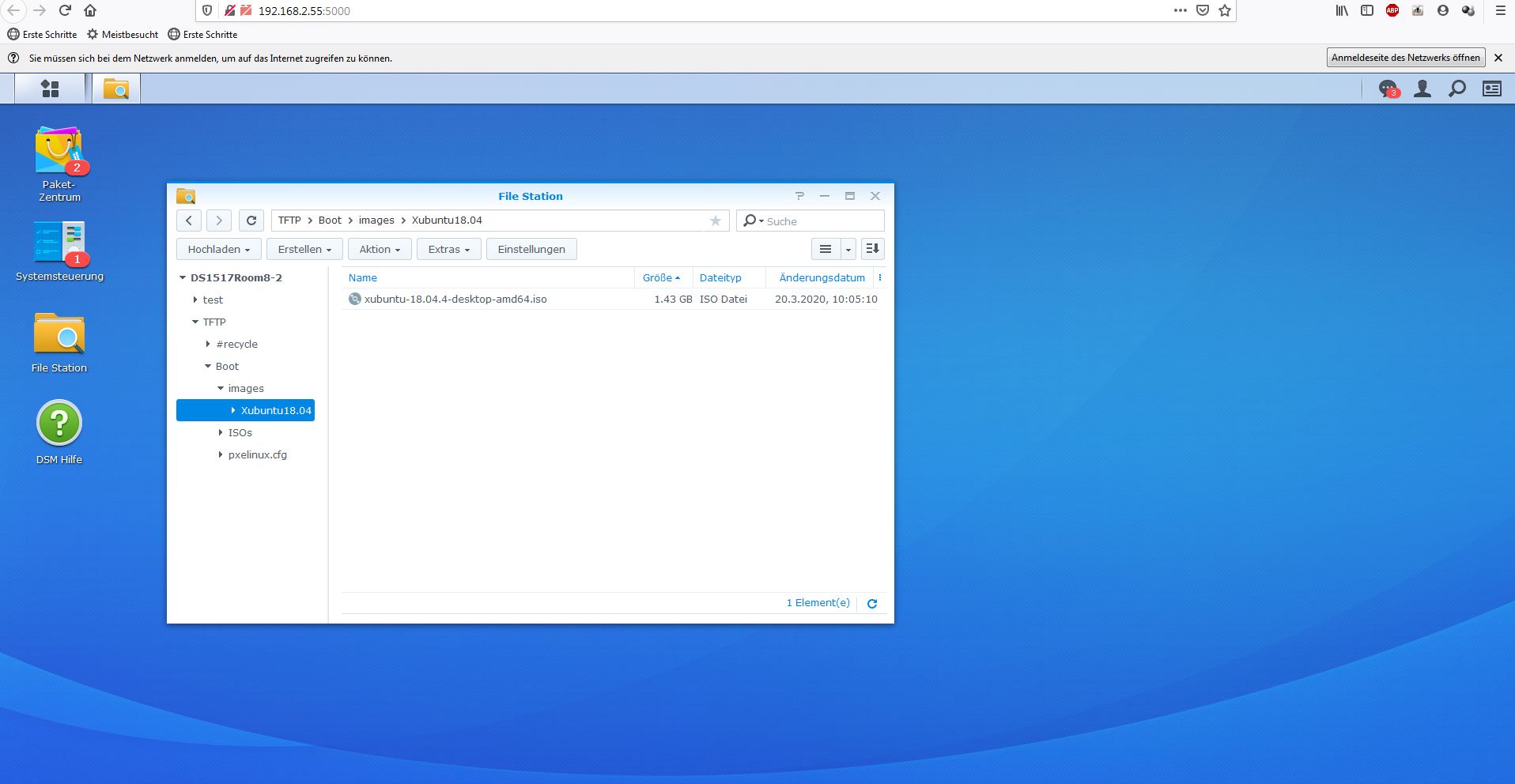
Task: Click the Meistbesucht bookmark
Action: (123, 35)
